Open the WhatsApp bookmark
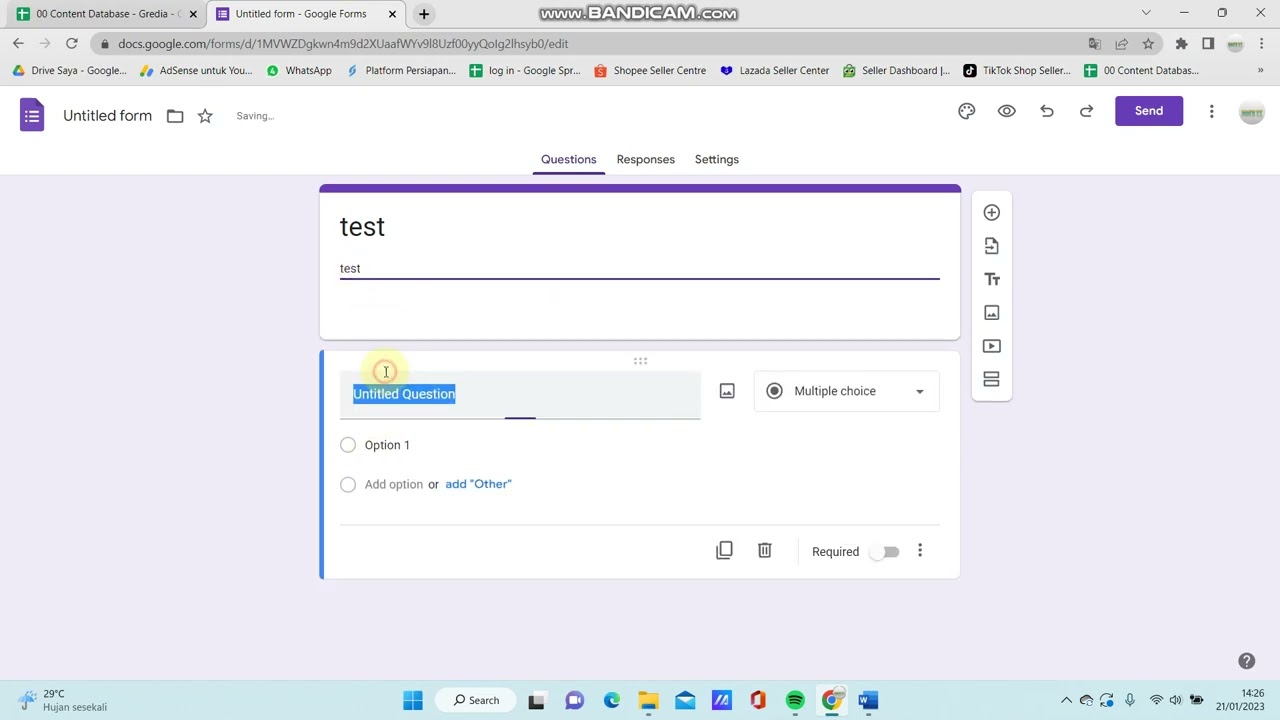The image size is (1280, 720). click(x=299, y=70)
